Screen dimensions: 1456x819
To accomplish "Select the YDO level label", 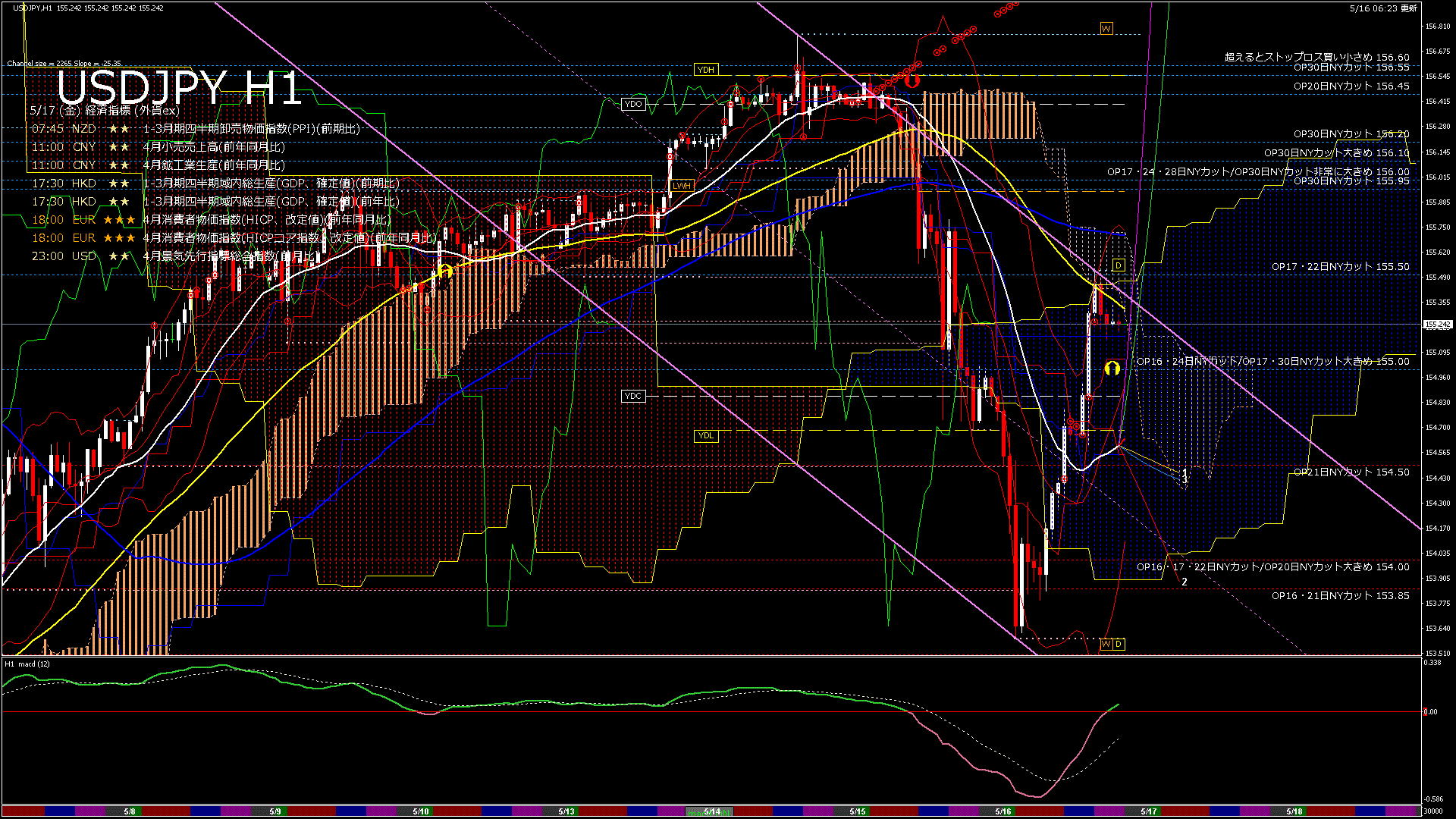I will click(633, 104).
